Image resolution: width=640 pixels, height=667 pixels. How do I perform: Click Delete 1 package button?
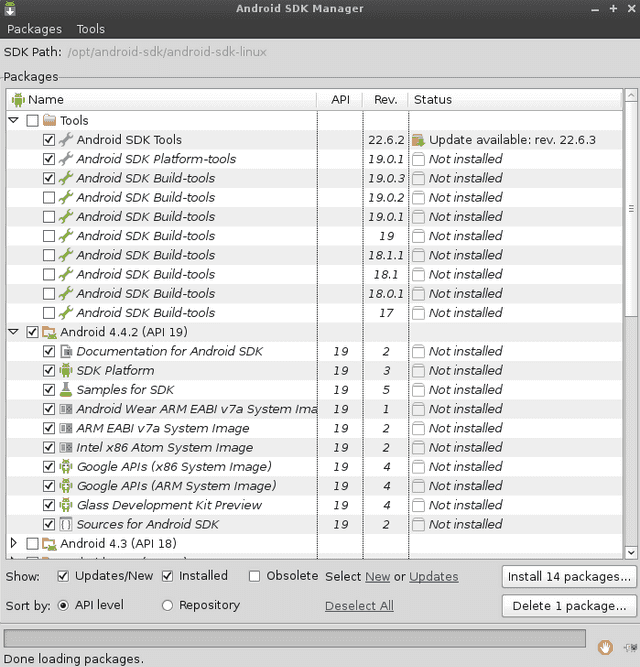pyautogui.click(x=569, y=606)
